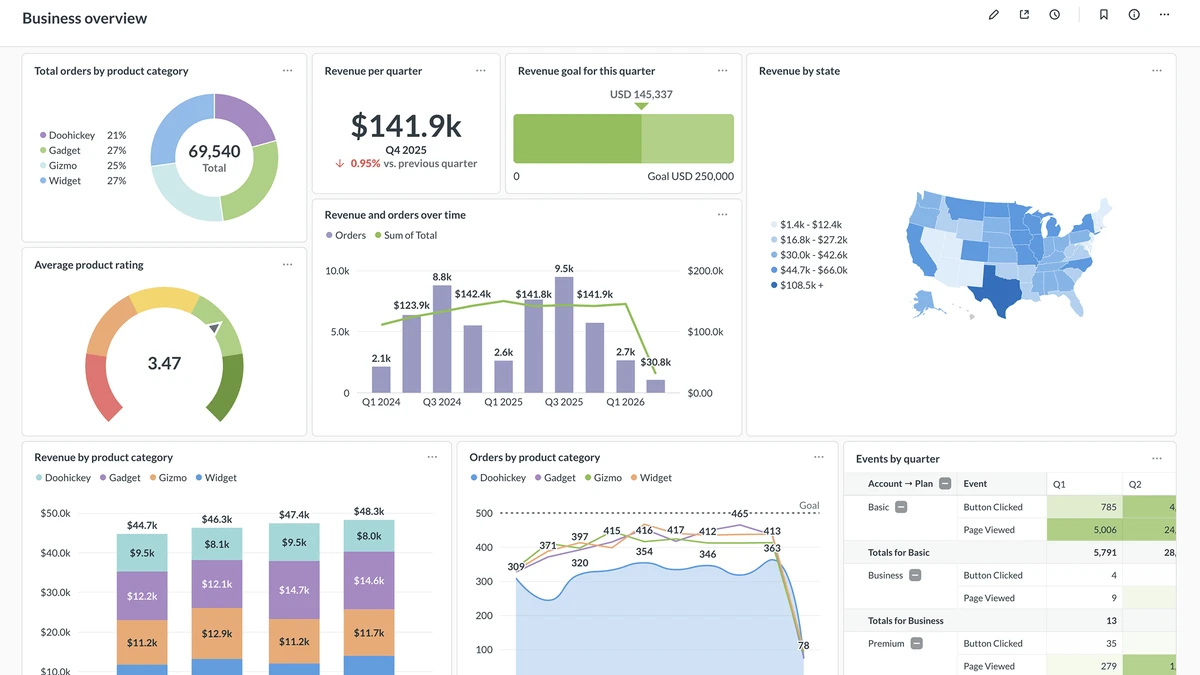
Task: Toggle Sum of Total series in legend
Action: pyautogui.click(x=406, y=235)
